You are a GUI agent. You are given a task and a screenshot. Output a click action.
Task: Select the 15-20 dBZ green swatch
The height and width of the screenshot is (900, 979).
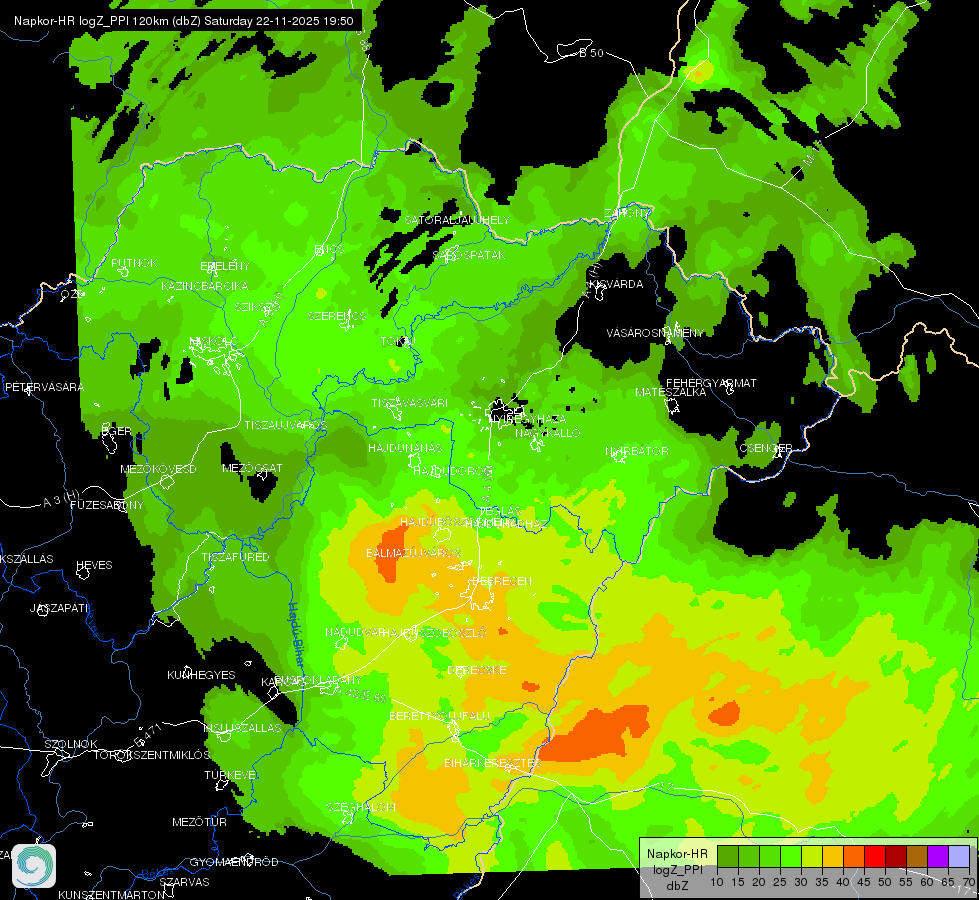pyautogui.click(x=749, y=856)
